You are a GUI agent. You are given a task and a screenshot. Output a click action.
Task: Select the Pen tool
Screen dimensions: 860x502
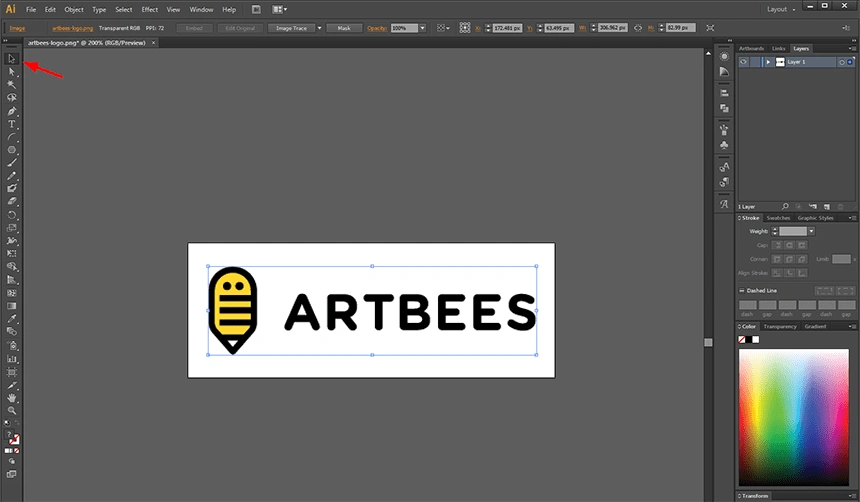pyautogui.click(x=12, y=111)
